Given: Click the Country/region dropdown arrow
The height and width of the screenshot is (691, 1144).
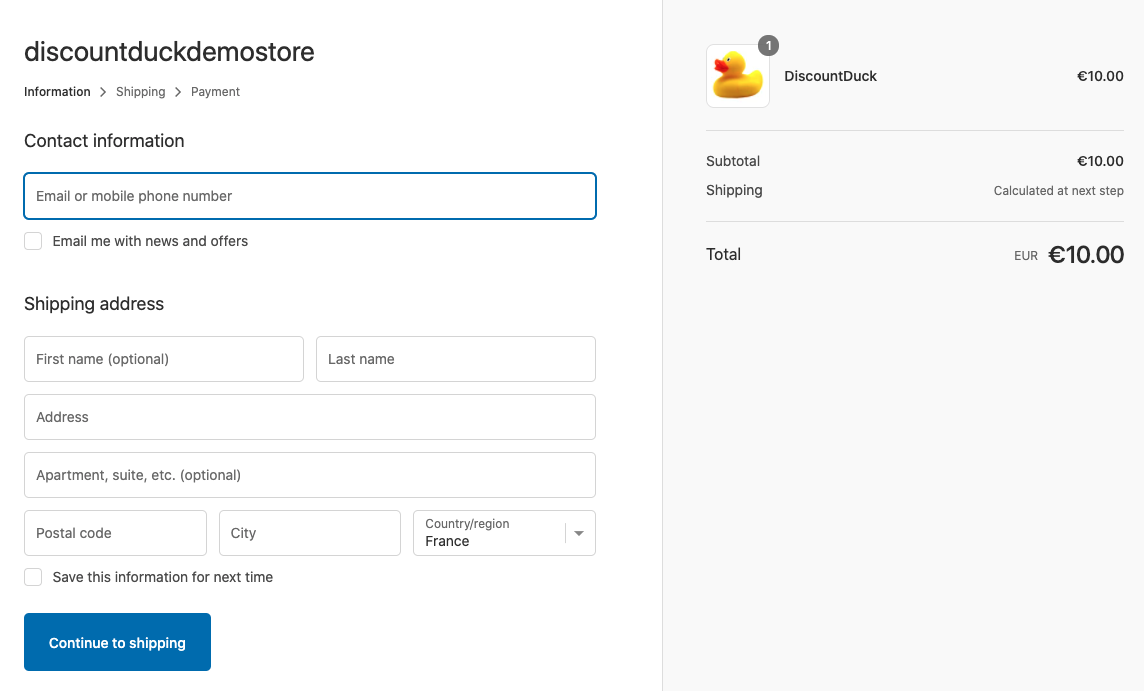Looking at the screenshot, I should pyautogui.click(x=579, y=534).
